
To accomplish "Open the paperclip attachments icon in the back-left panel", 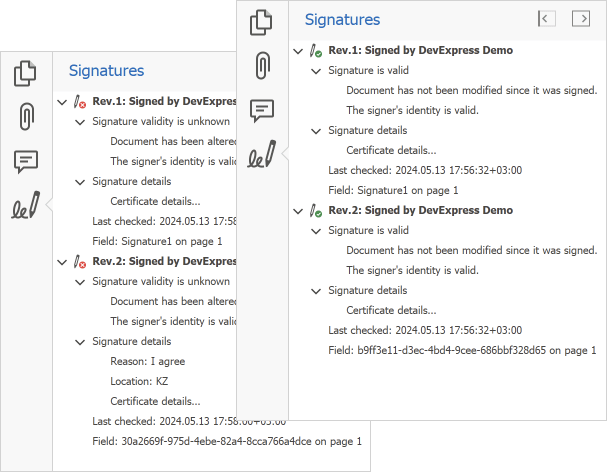I will click(x=26, y=117).
